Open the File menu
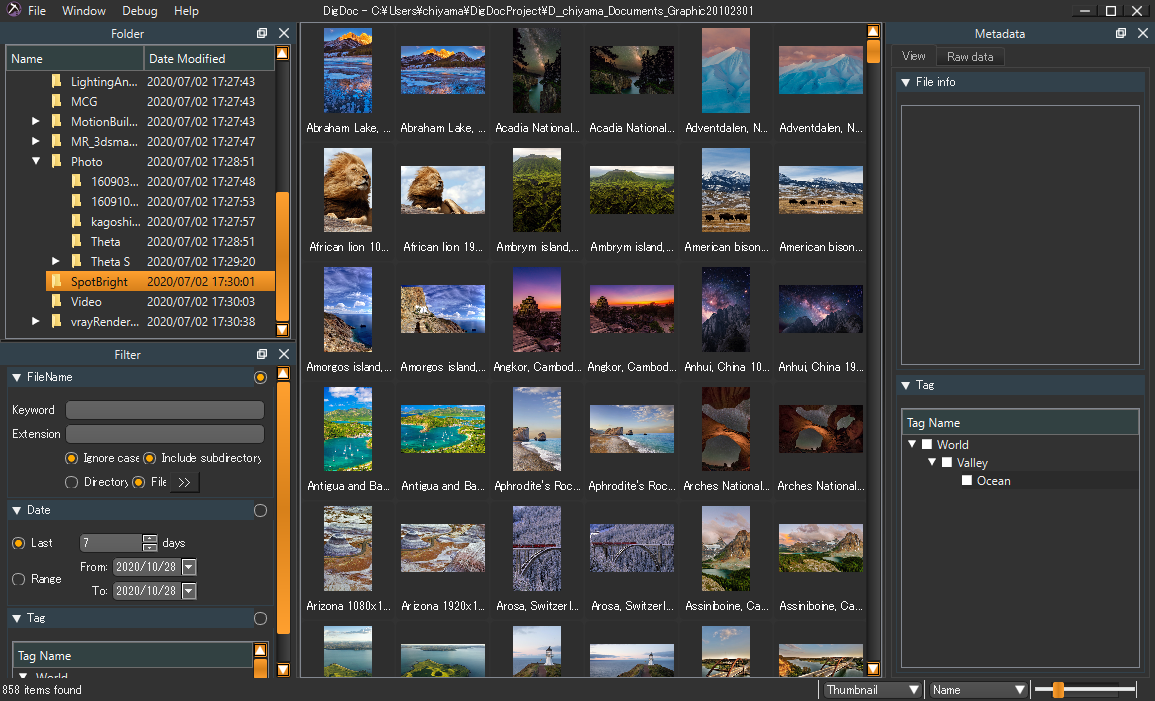Image resolution: width=1155 pixels, height=701 pixels. pos(37,10)
